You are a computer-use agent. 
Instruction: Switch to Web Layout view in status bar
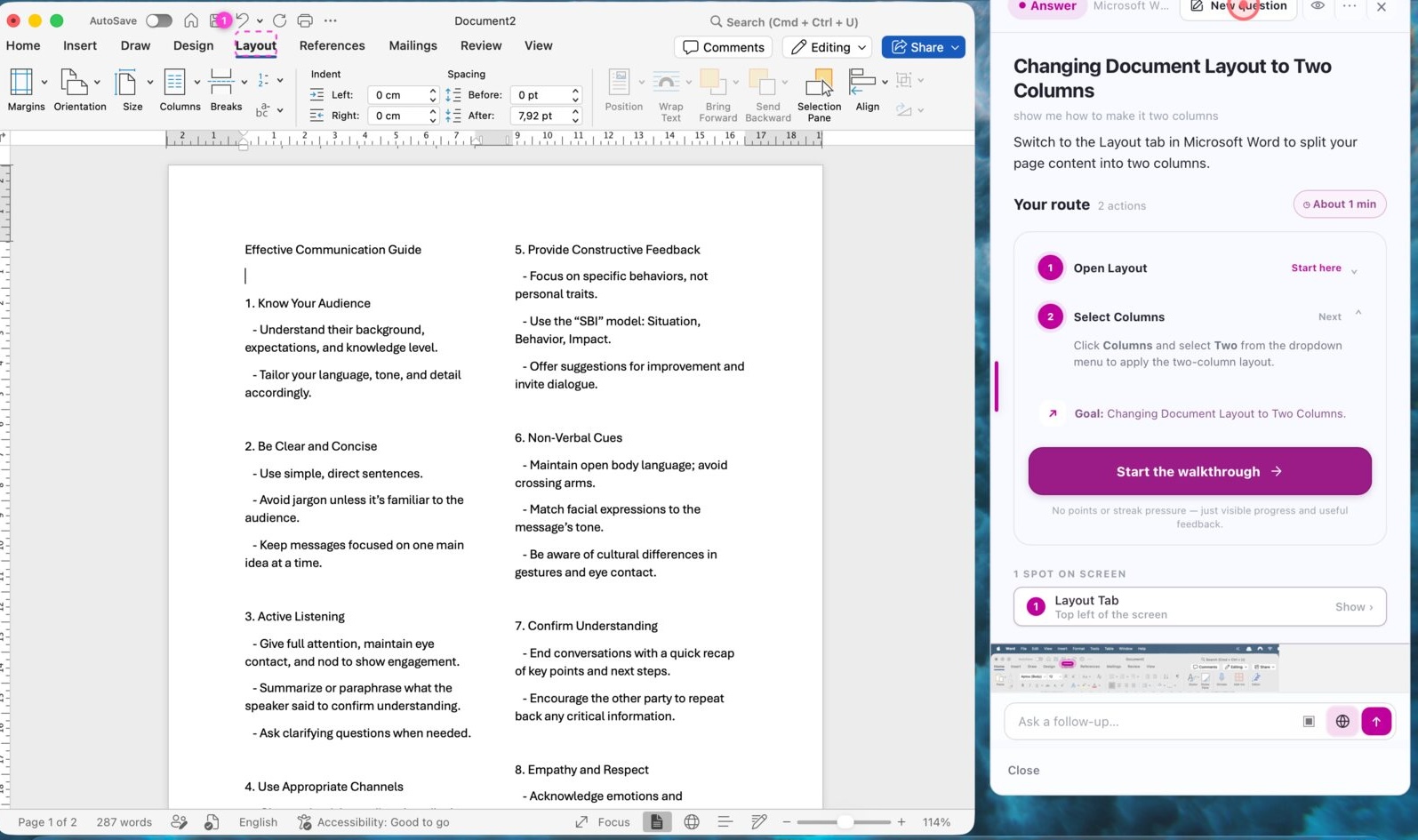pyautogui.click(x=692, y=822)
